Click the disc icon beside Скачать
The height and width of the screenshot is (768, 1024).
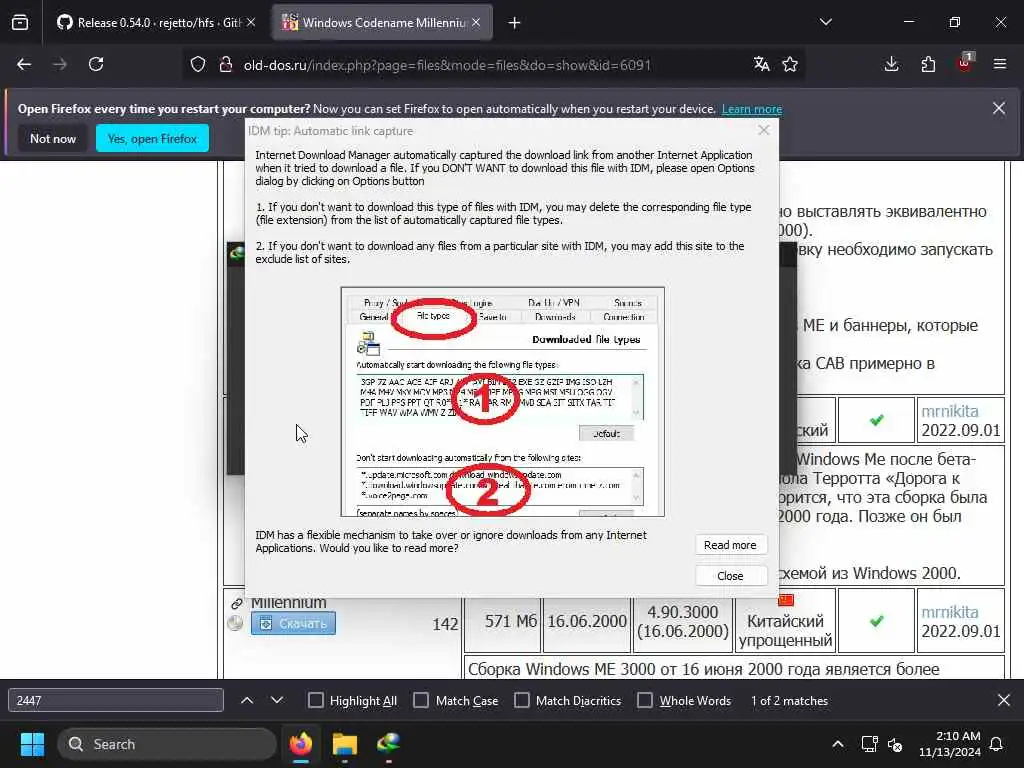pos(235,623)
